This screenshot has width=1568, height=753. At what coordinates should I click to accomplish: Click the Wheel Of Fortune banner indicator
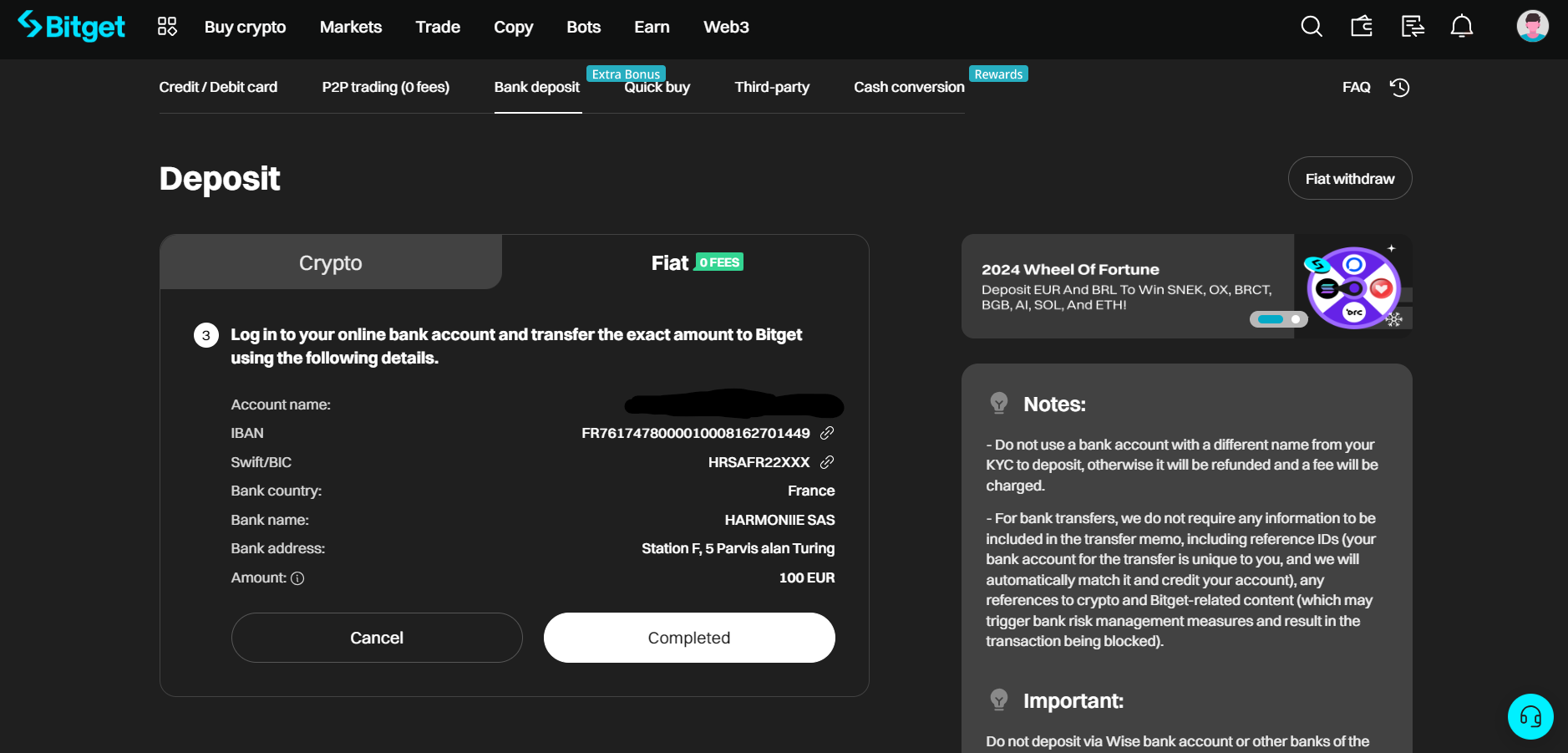pos(1278,319)
